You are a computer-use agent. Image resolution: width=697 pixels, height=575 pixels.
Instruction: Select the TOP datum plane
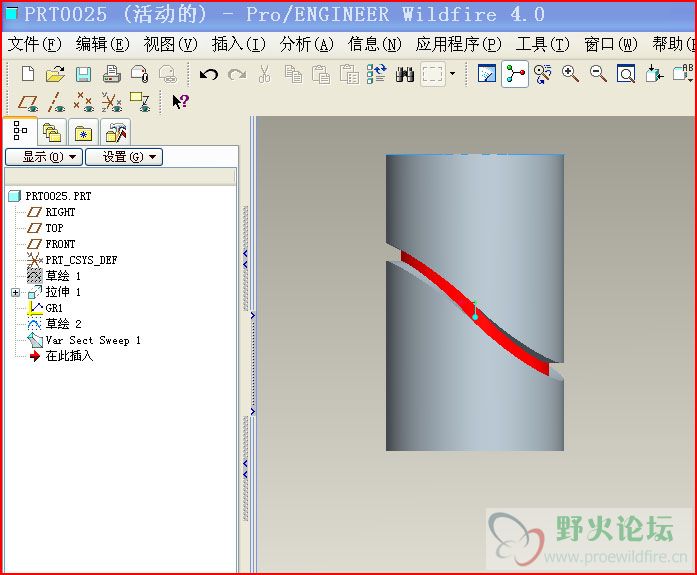tap(54, 228)
